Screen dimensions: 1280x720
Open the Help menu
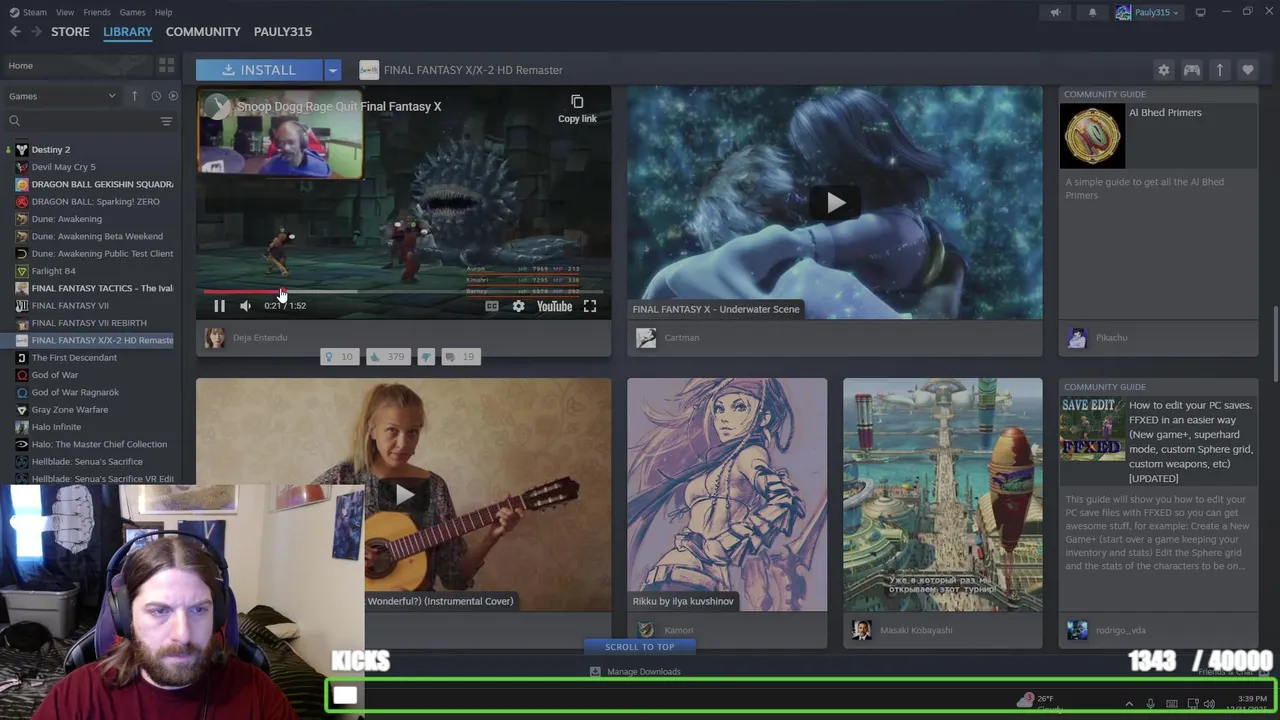(x=163, y=12)
